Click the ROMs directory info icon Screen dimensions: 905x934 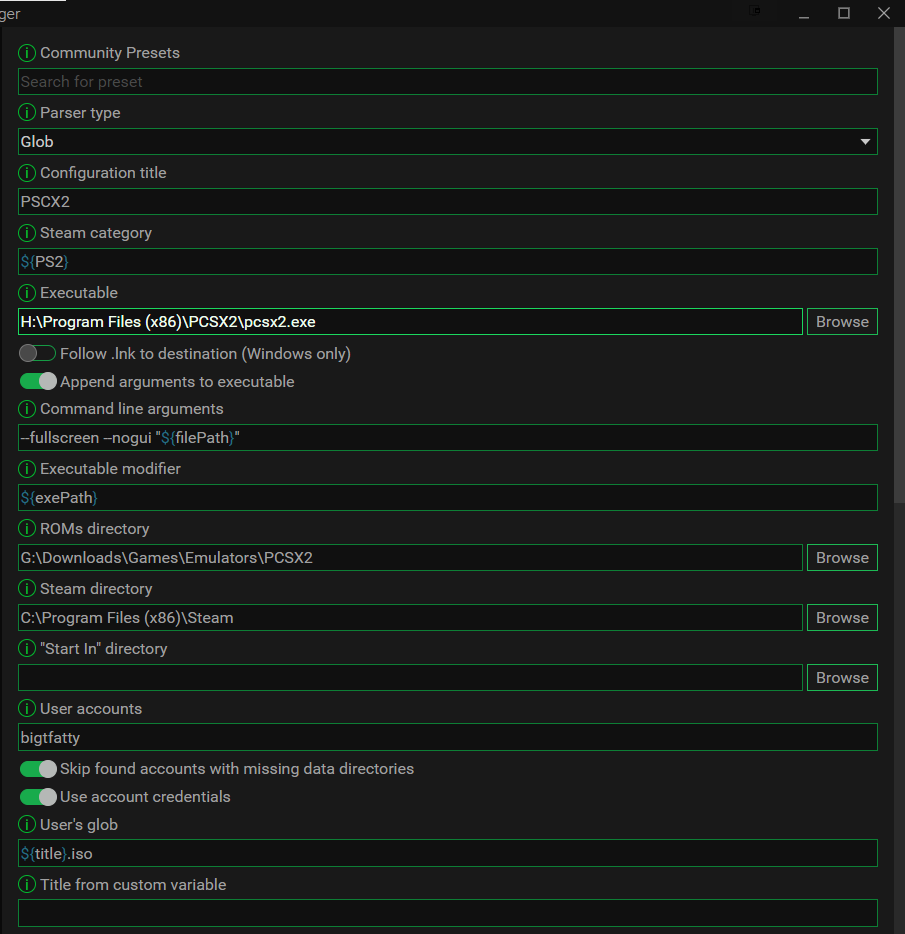[x=25, y=529]
